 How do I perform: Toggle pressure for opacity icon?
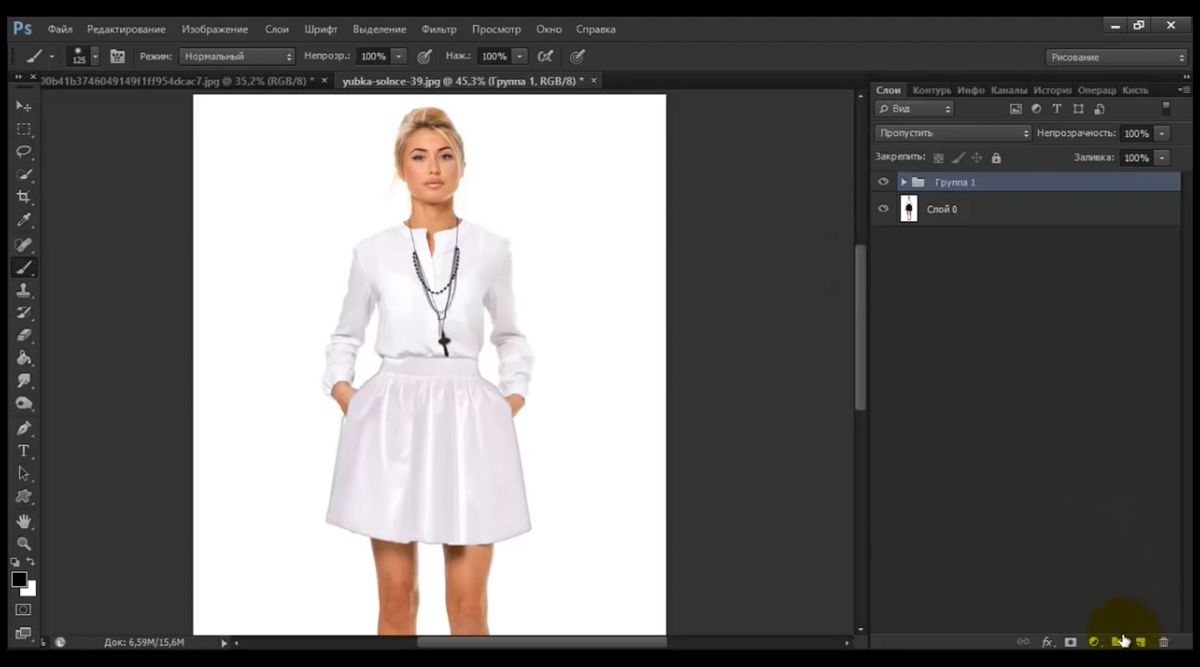(x=425, y=57)
